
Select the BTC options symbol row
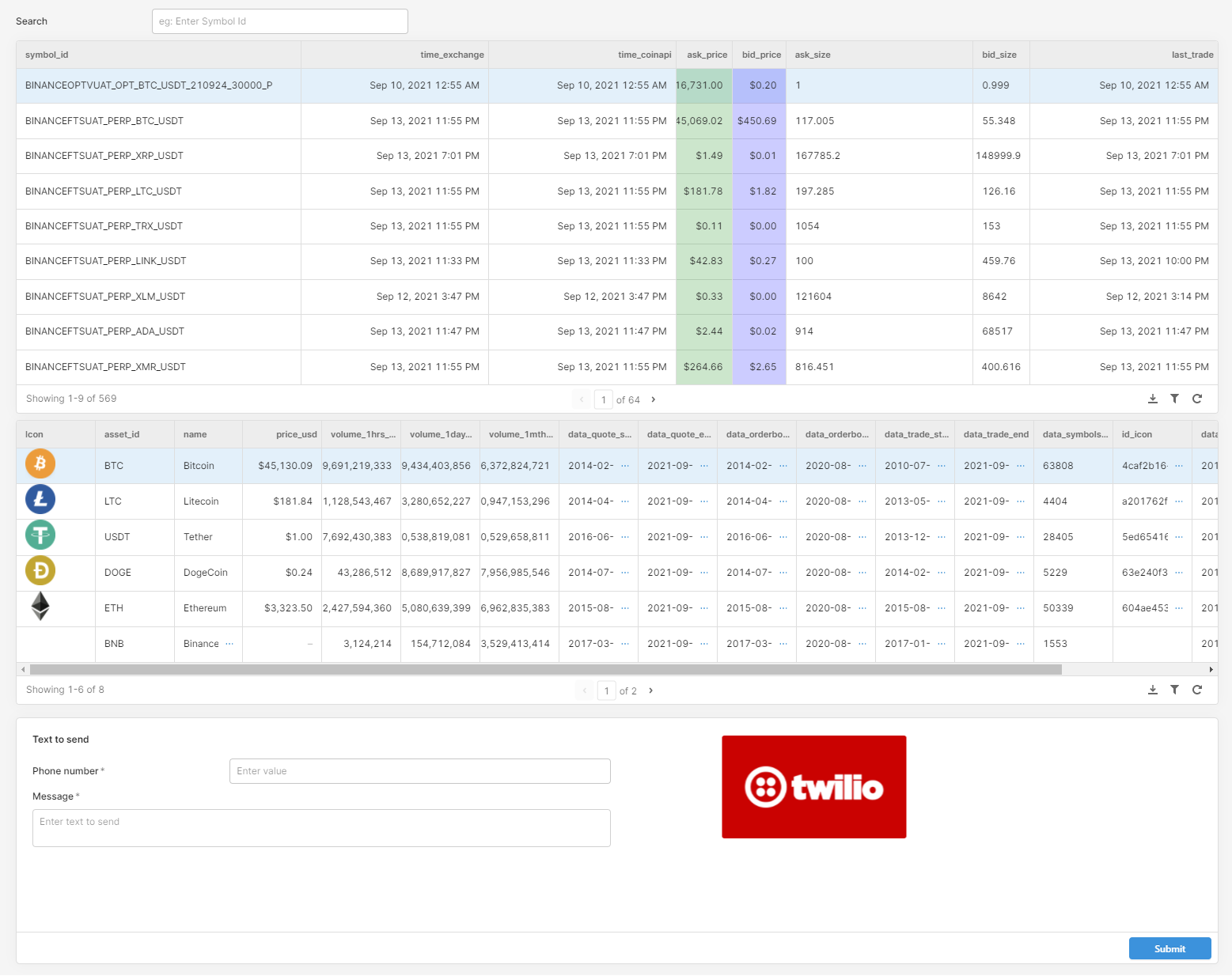pyautogui.click(x=617, y=85)
